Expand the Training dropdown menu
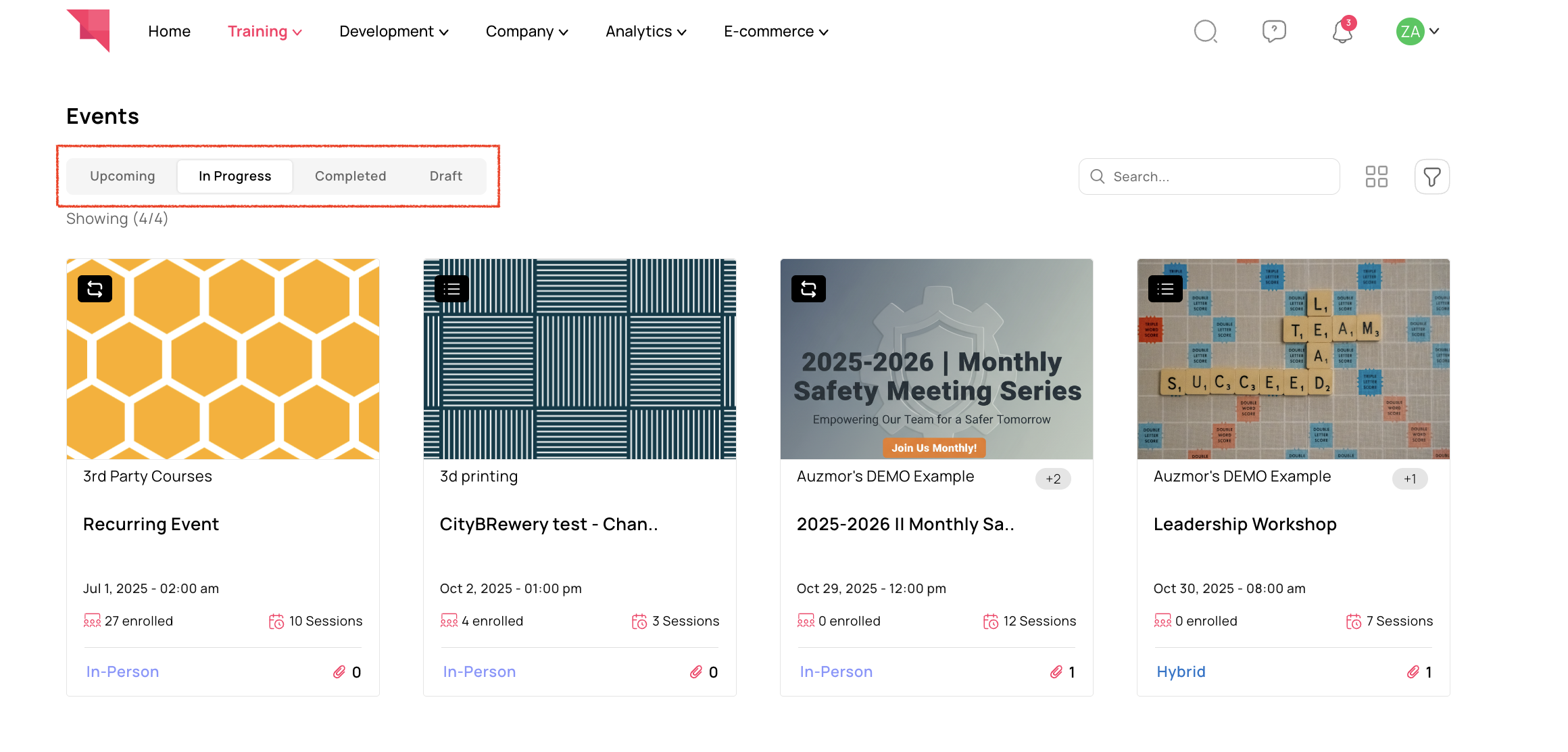This screenshot has height=752, width=1568. pos(264,32)
